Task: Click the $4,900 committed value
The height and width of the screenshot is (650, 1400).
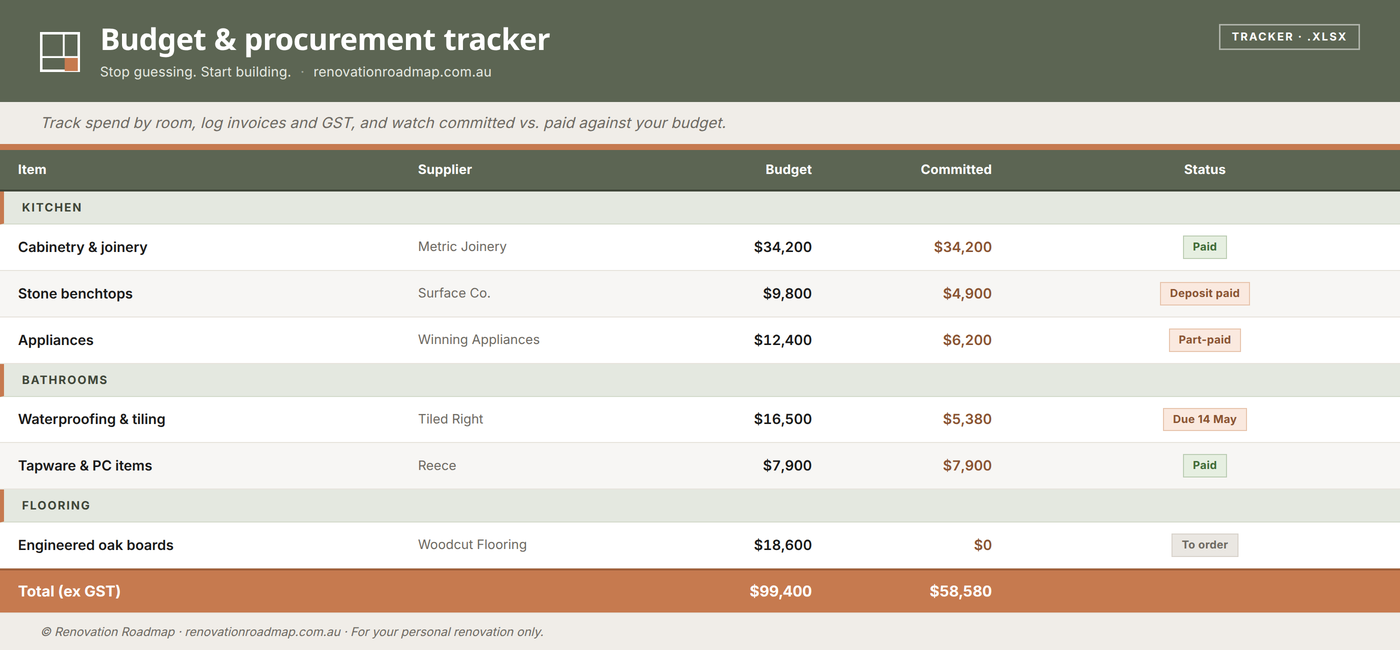Action: point(967,294)
